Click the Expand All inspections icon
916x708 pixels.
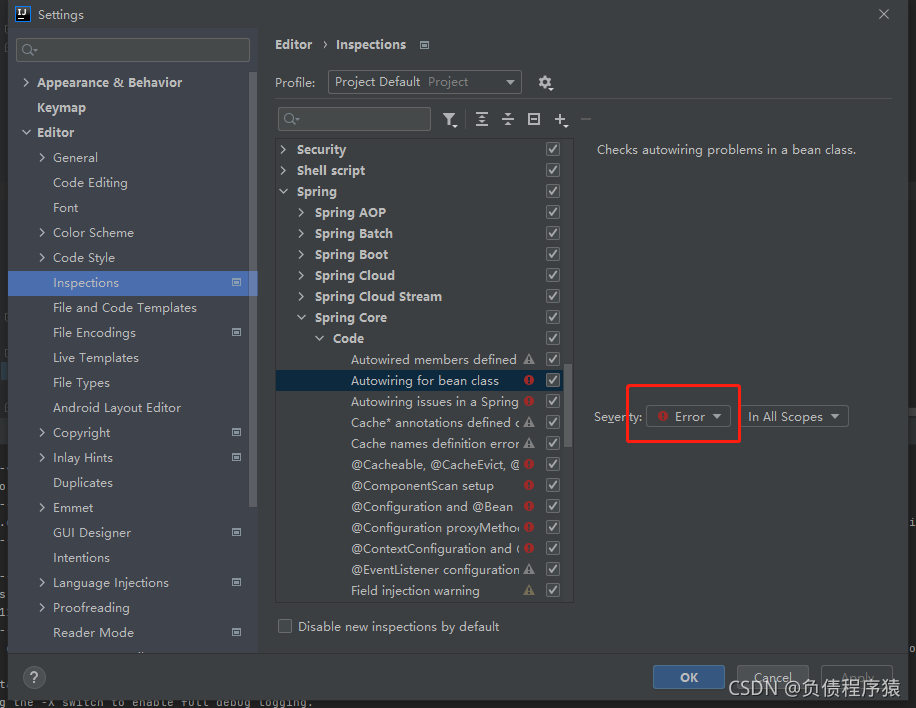(482, 119)
